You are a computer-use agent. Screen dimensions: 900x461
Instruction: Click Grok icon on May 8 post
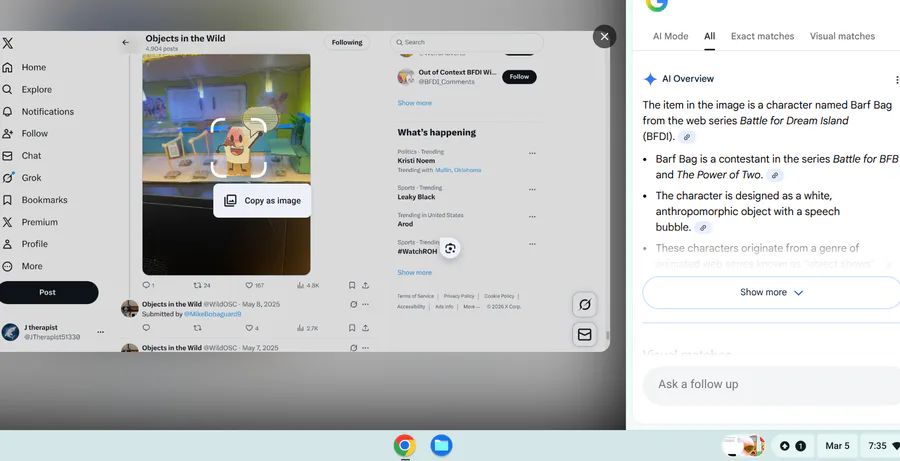click(354, 304)
